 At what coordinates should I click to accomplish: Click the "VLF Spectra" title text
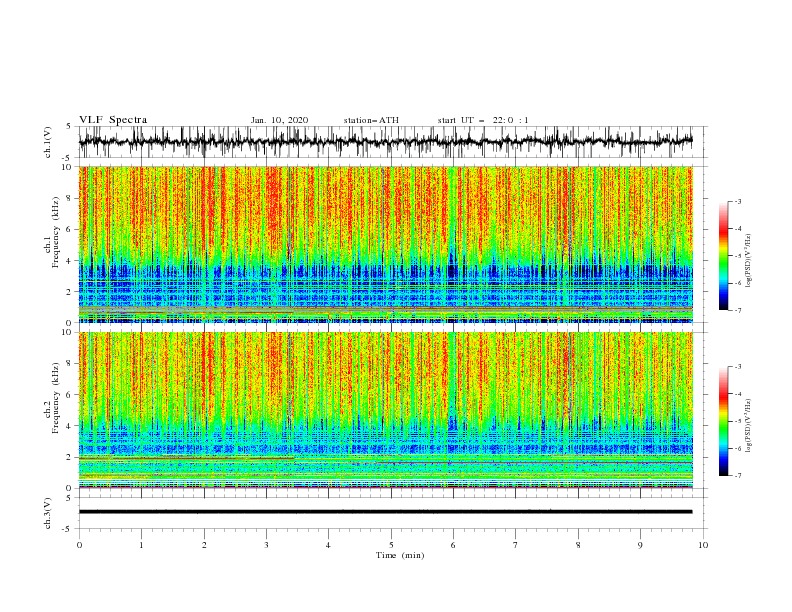click(113, 120)
